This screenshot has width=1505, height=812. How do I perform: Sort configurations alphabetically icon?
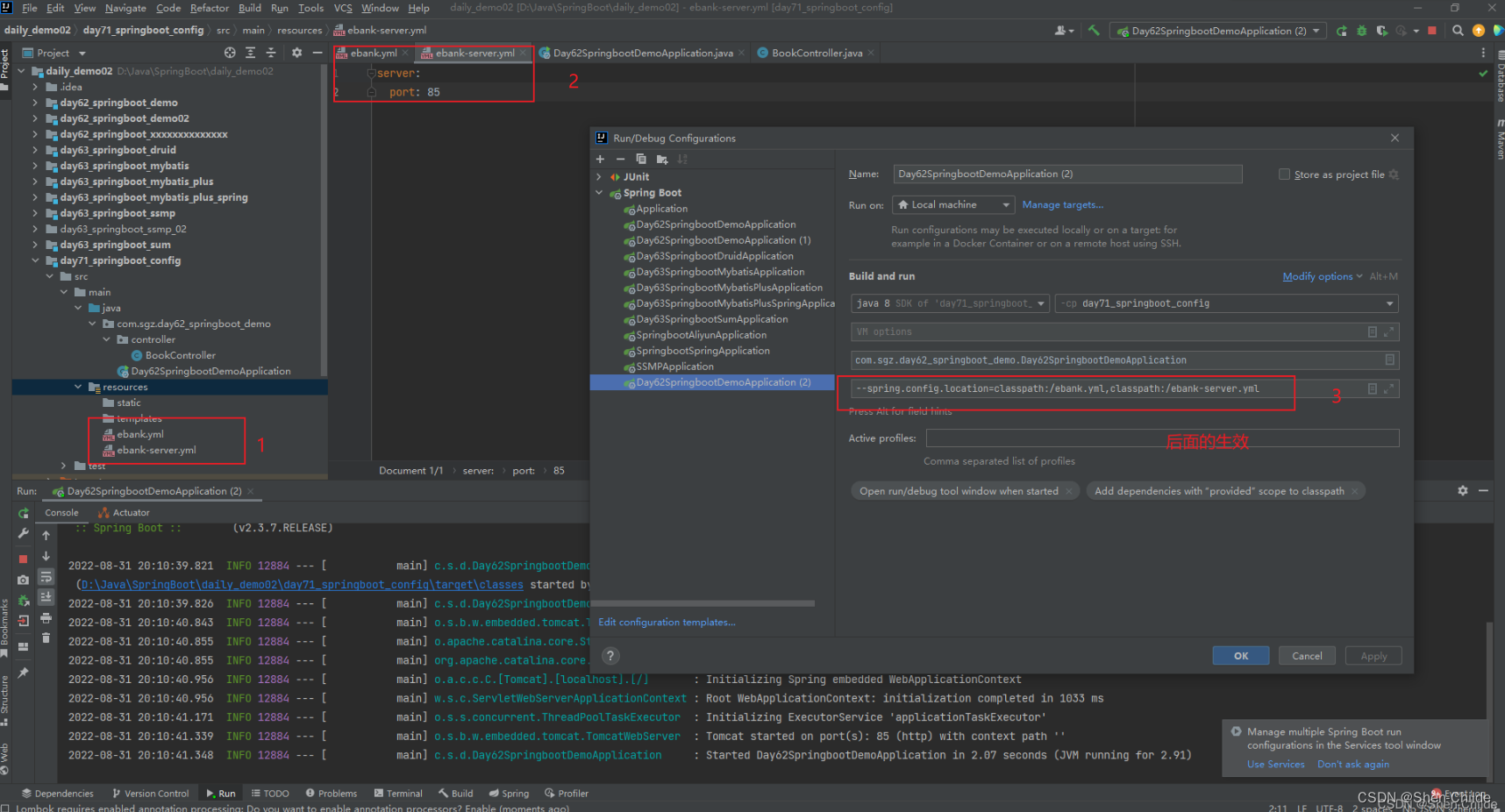pos(682,159)
